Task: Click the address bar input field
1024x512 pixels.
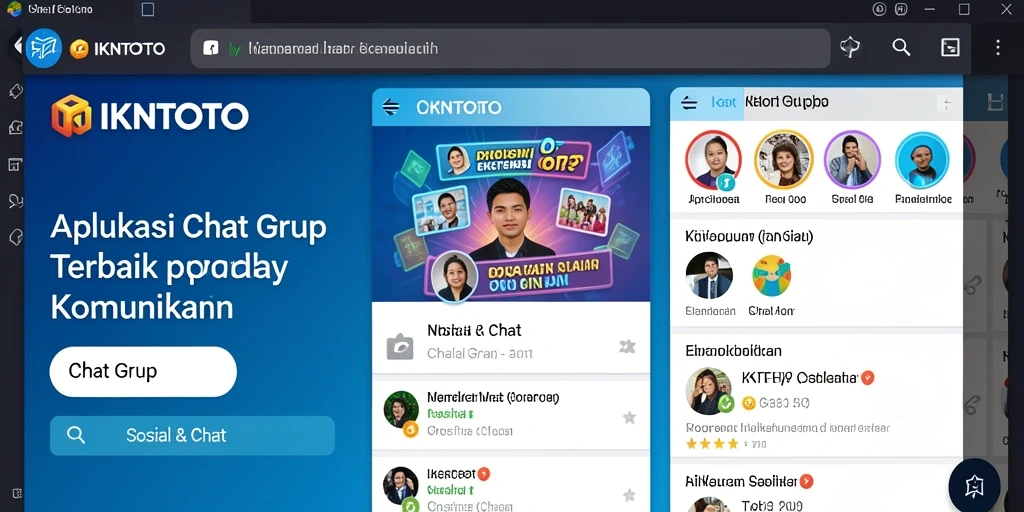Action: coord(510,48)
